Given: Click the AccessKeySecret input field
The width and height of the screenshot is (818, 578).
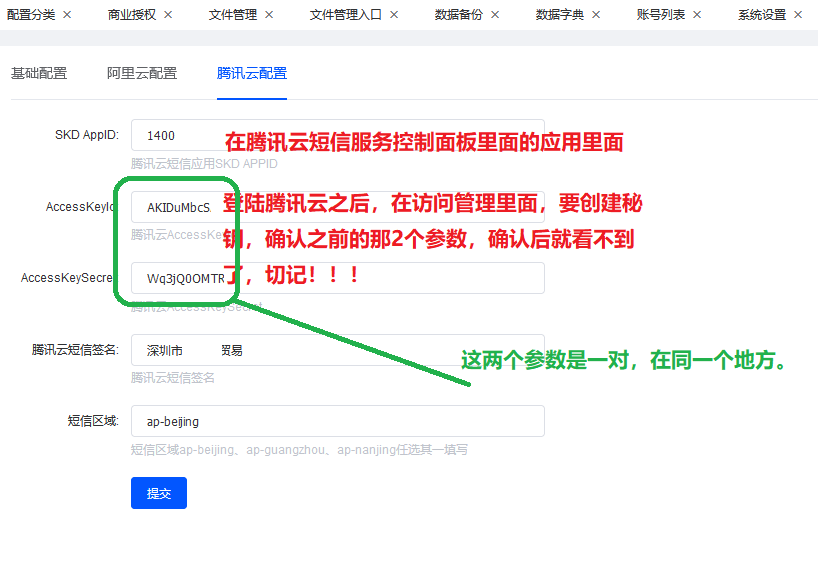Looking at the screenshot, I should [x=180, y=278].
